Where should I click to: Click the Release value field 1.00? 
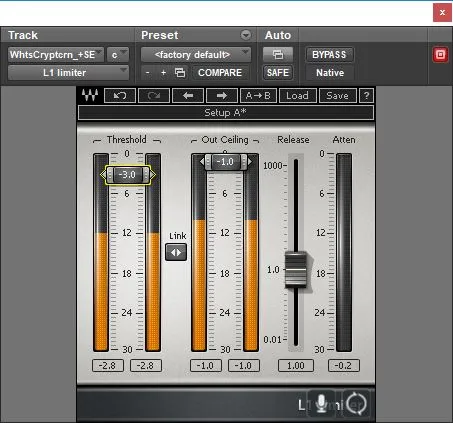point(296,365)
